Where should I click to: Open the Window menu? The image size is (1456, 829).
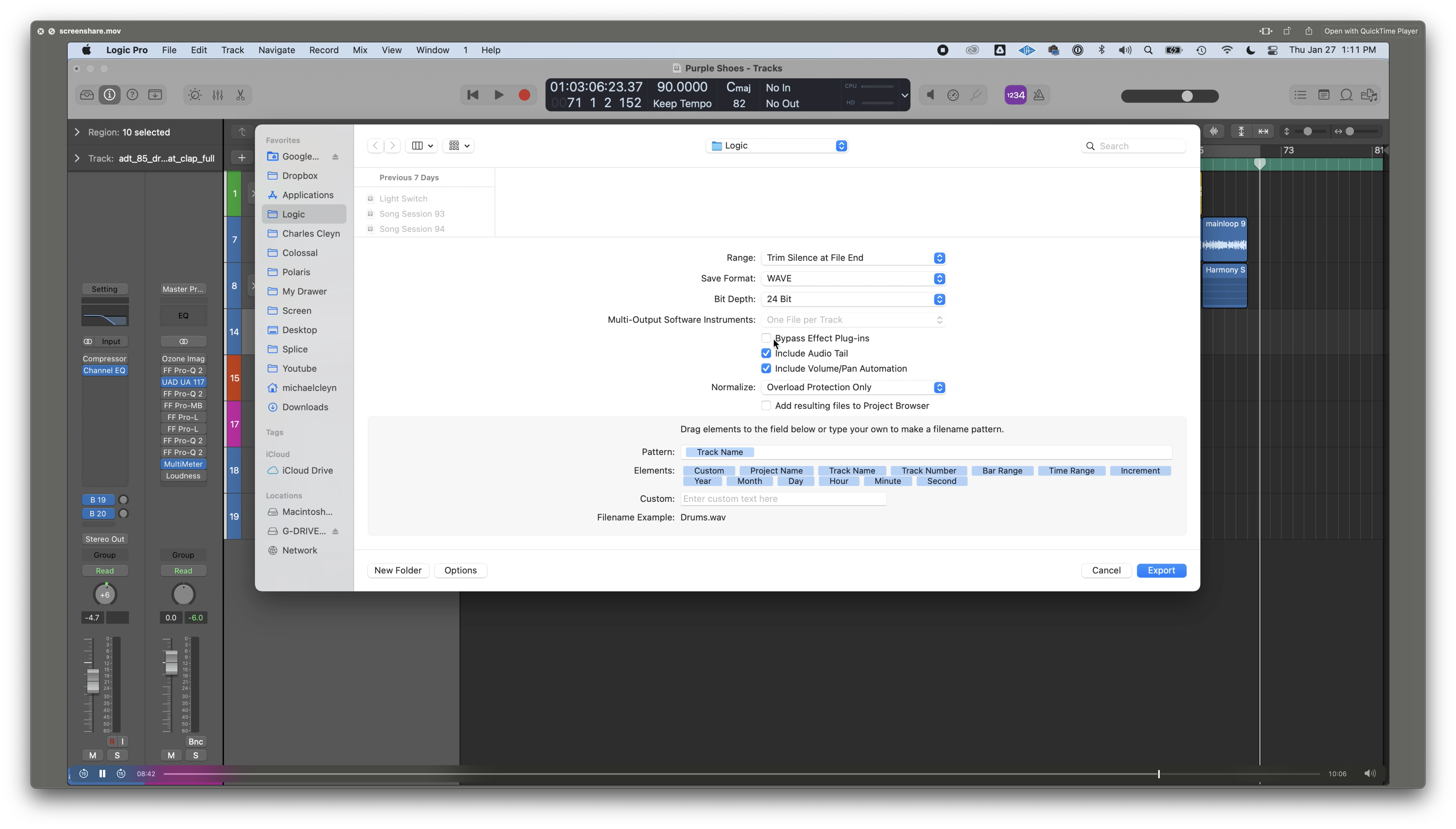(x=433, y=50)
